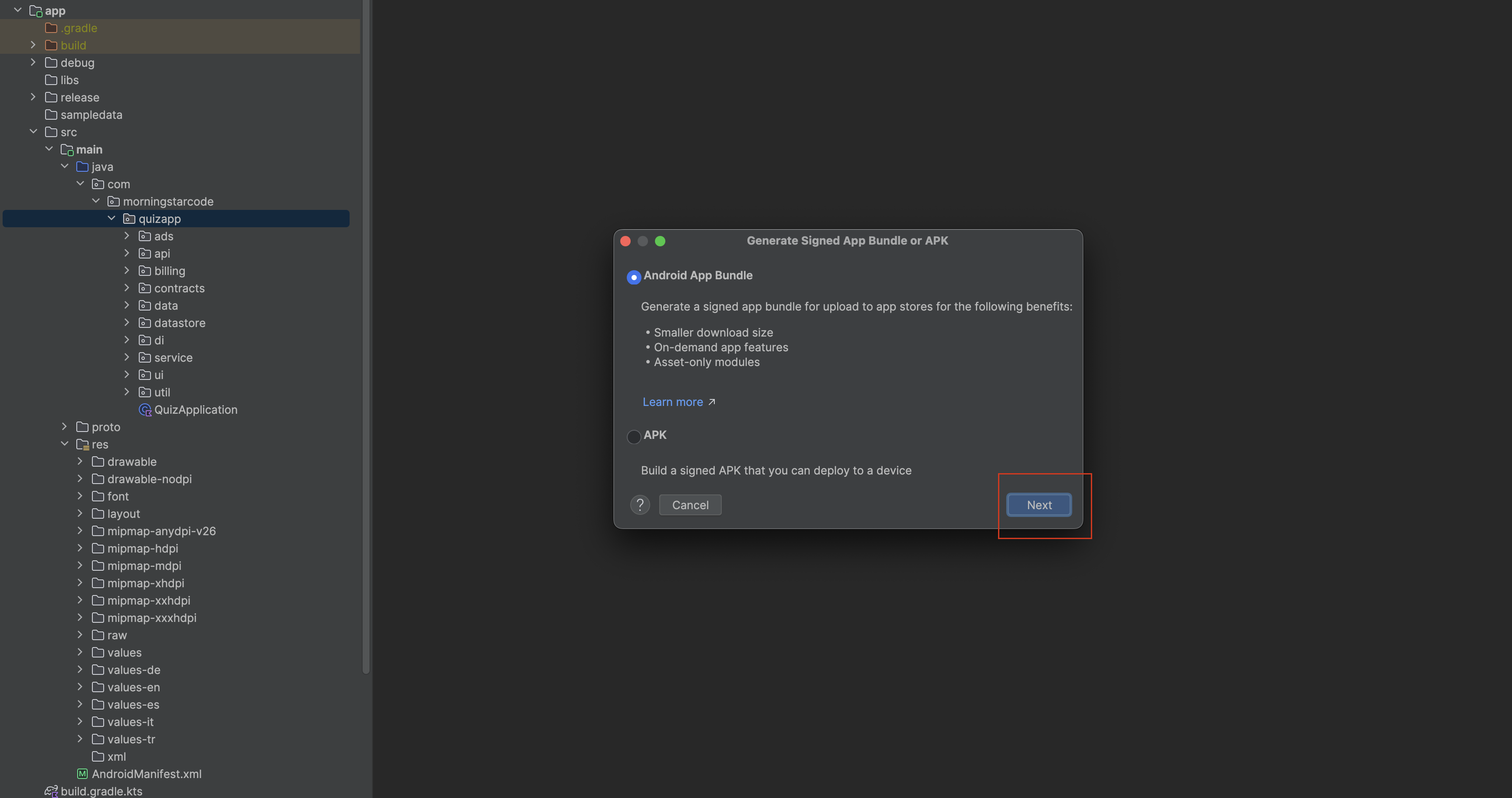
Task: Collapse the java folder chevron
Action: pyautogui.click(x=65, y=166)
